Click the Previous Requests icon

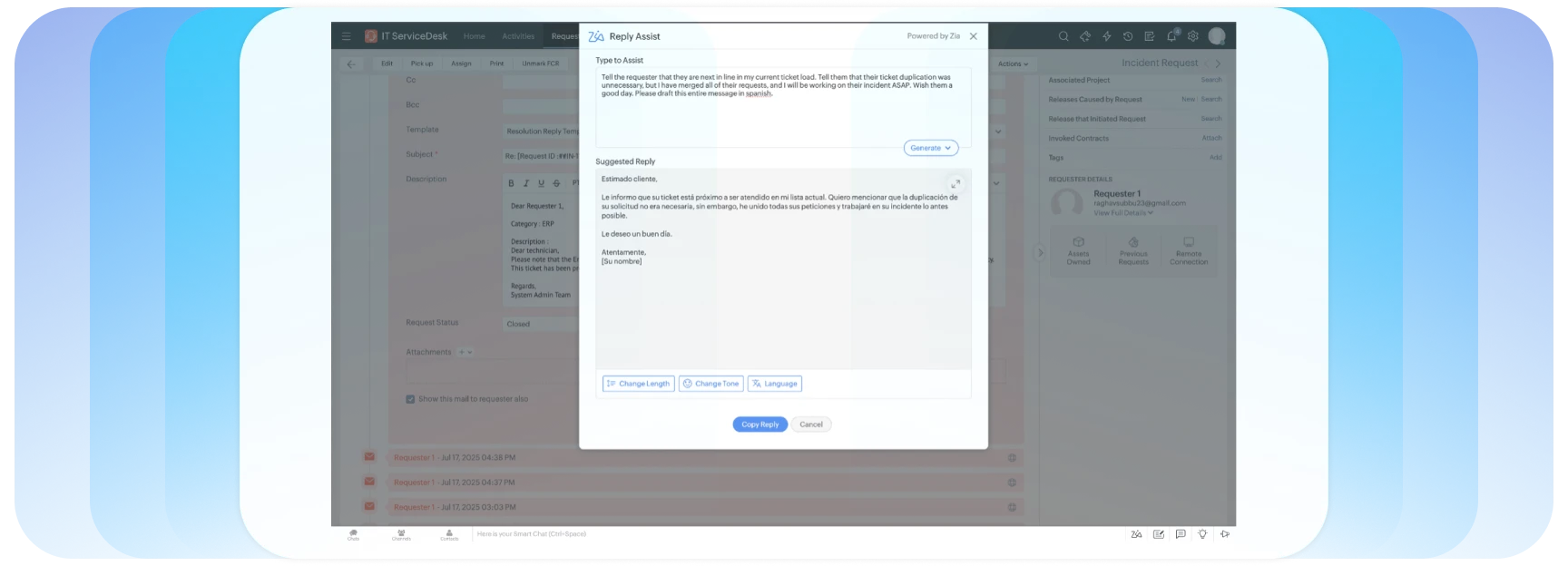click(1133, 242)
